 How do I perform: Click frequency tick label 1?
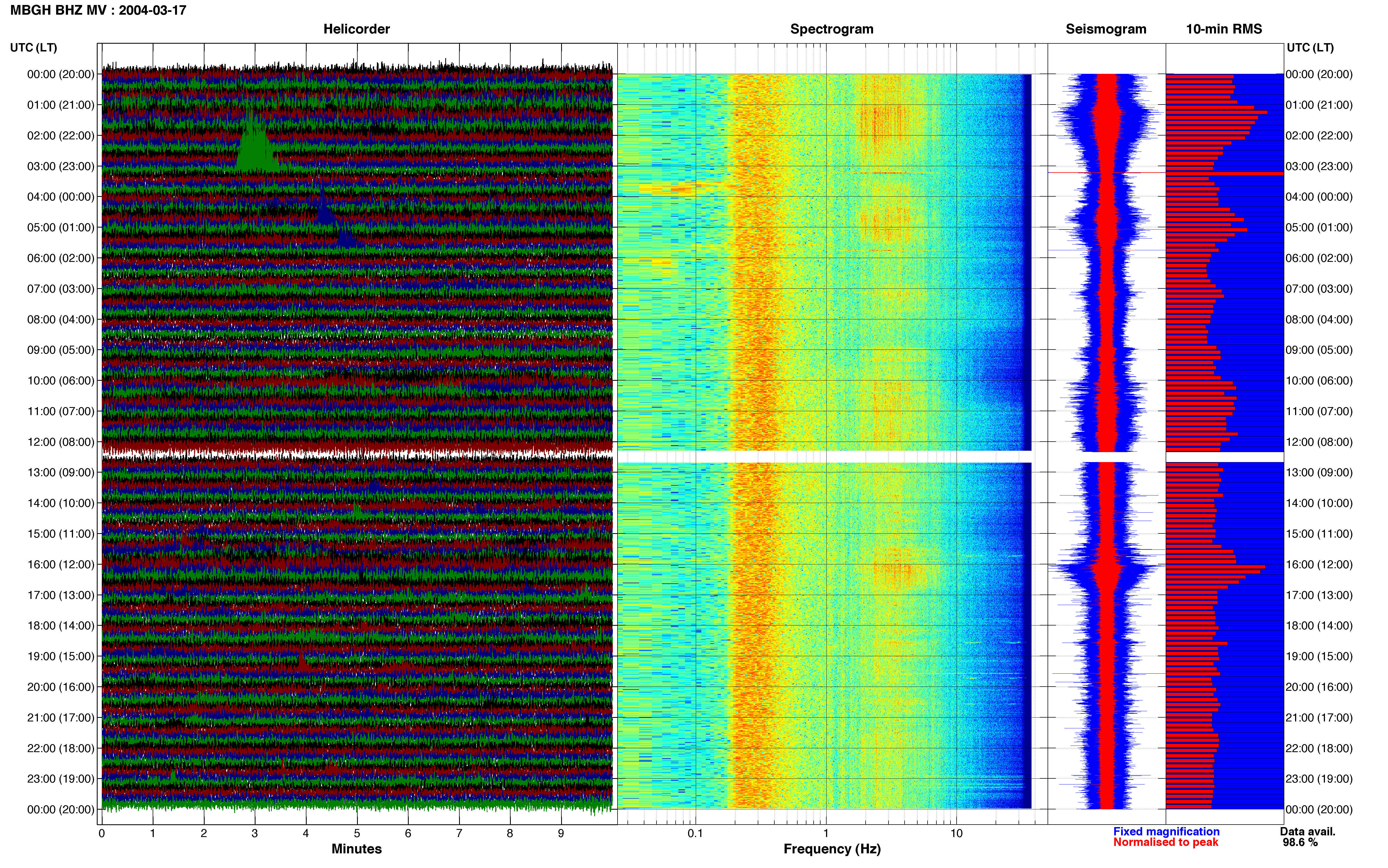pos(826,833)
